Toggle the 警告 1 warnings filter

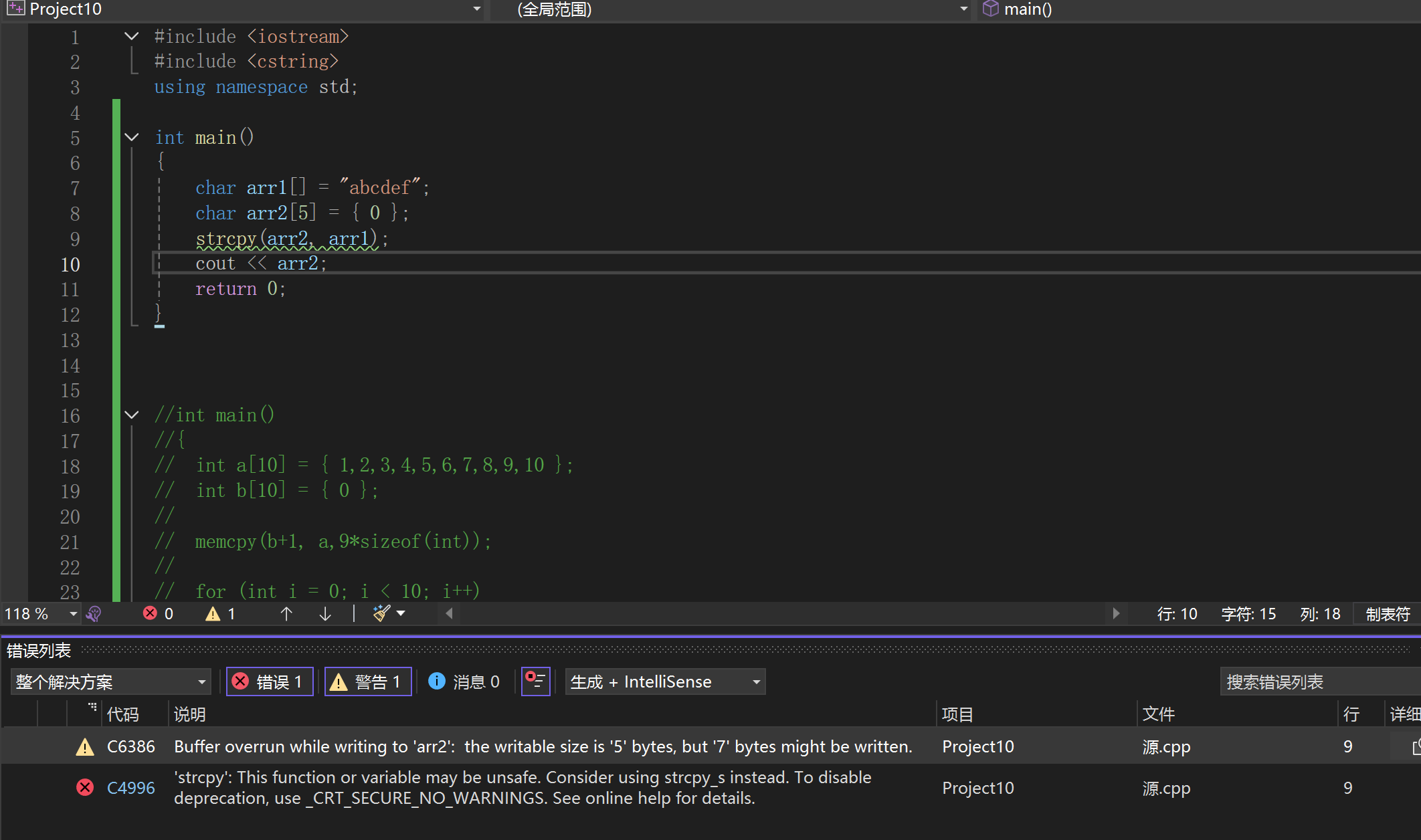[367, 681]
